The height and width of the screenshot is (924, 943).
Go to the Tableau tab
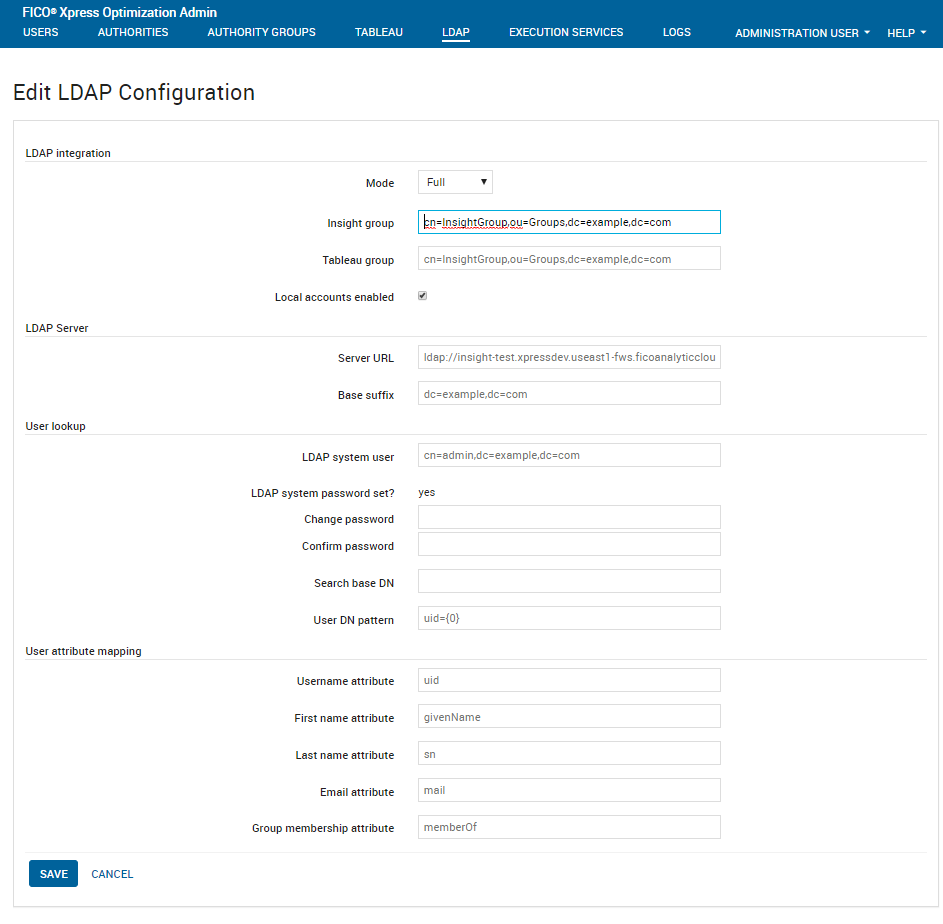pyautogui.click(x=378, y=32)
